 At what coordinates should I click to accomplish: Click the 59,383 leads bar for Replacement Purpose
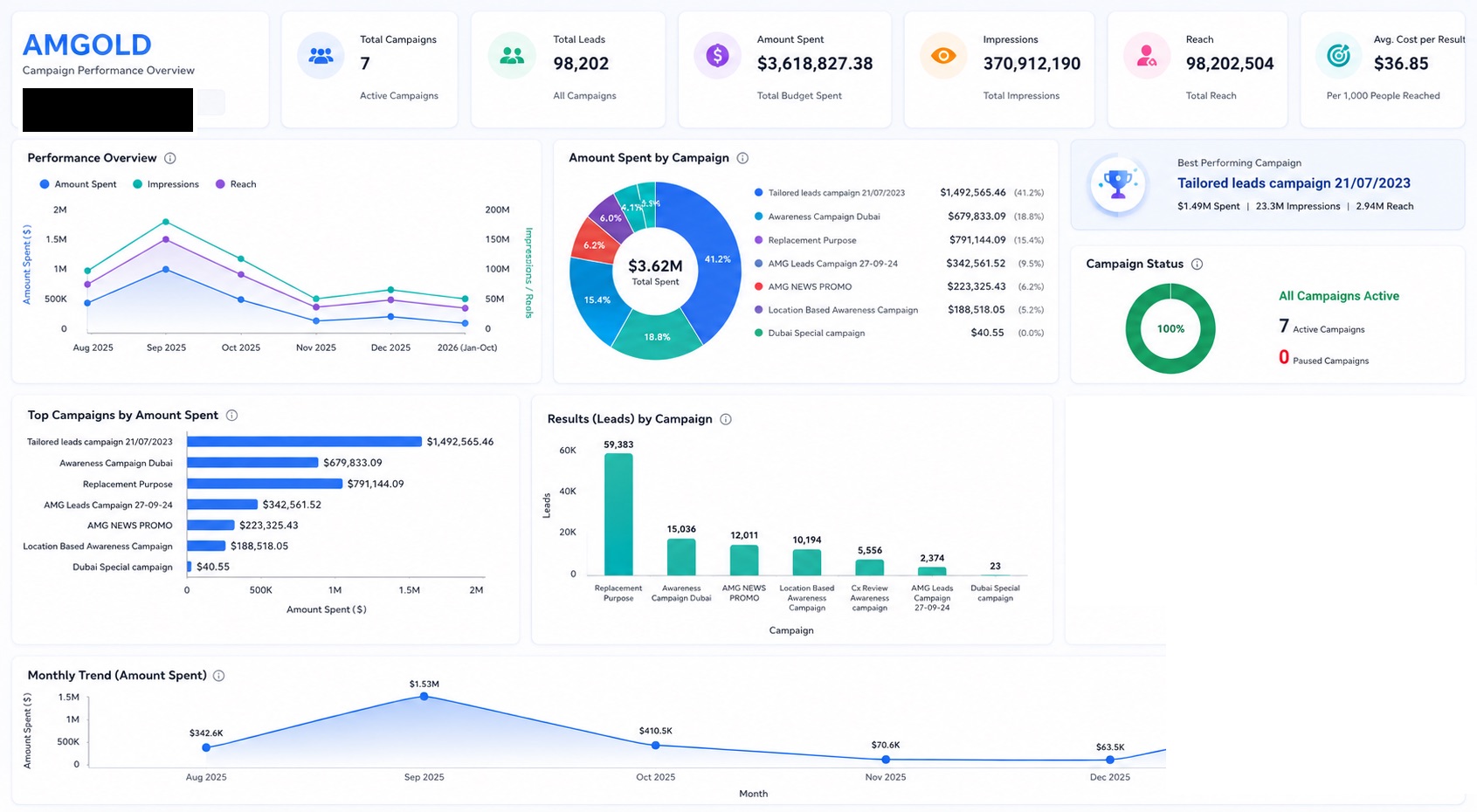618,514
